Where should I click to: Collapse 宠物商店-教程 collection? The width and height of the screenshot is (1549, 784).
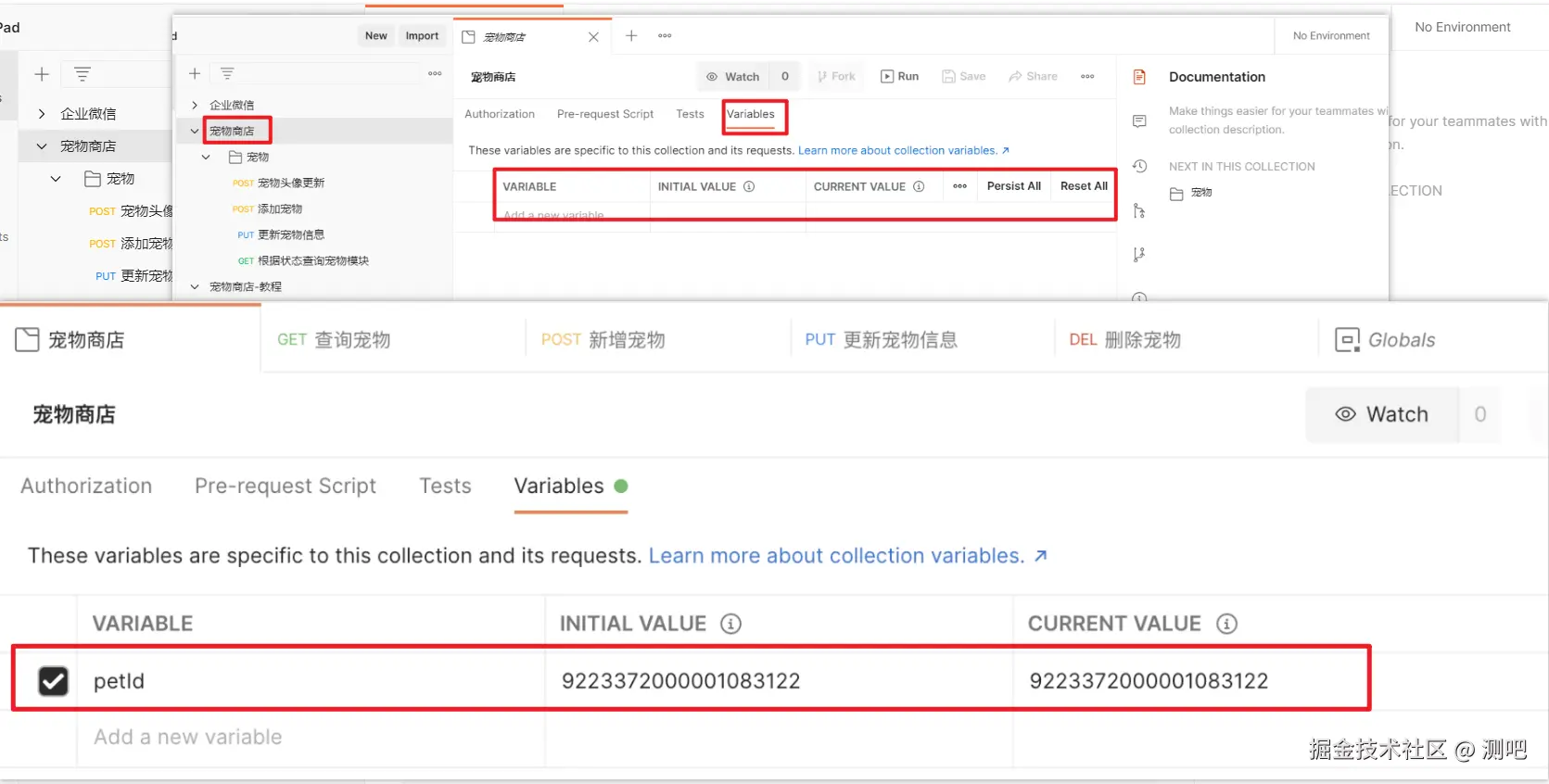click(195, 286)
